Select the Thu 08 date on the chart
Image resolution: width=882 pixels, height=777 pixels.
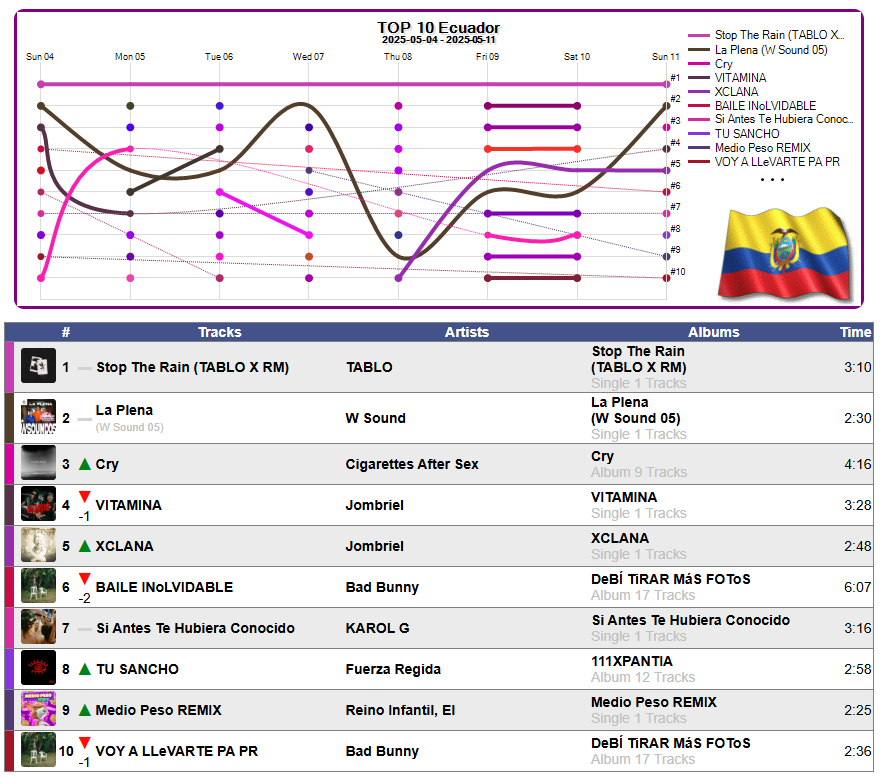point(398,57)
